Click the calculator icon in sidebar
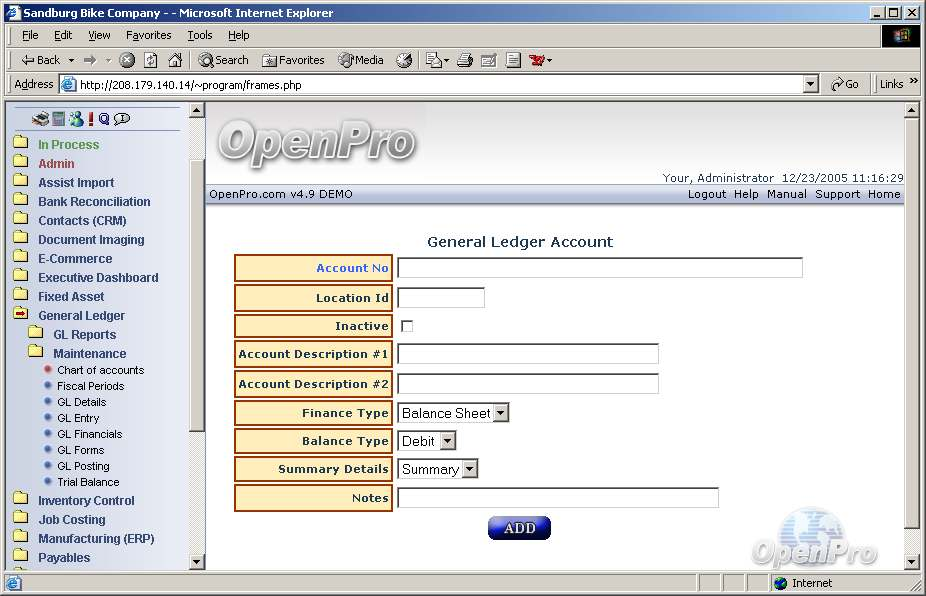 pyautogui.click(x=58, y=119)
